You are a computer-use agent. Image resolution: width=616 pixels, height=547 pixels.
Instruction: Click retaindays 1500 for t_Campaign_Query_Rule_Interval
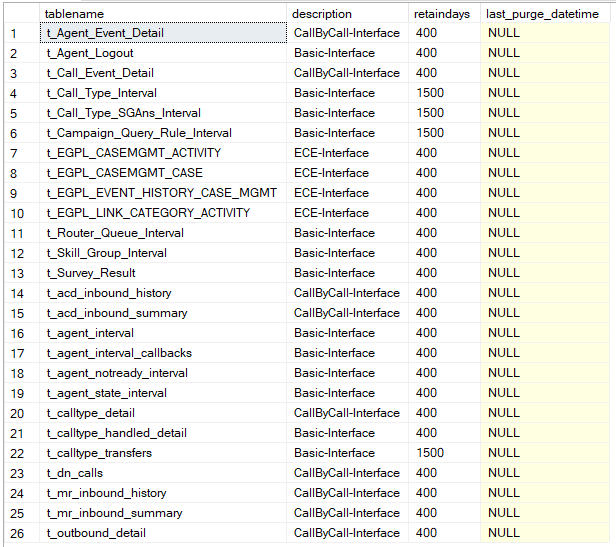(x=444, y=133)
